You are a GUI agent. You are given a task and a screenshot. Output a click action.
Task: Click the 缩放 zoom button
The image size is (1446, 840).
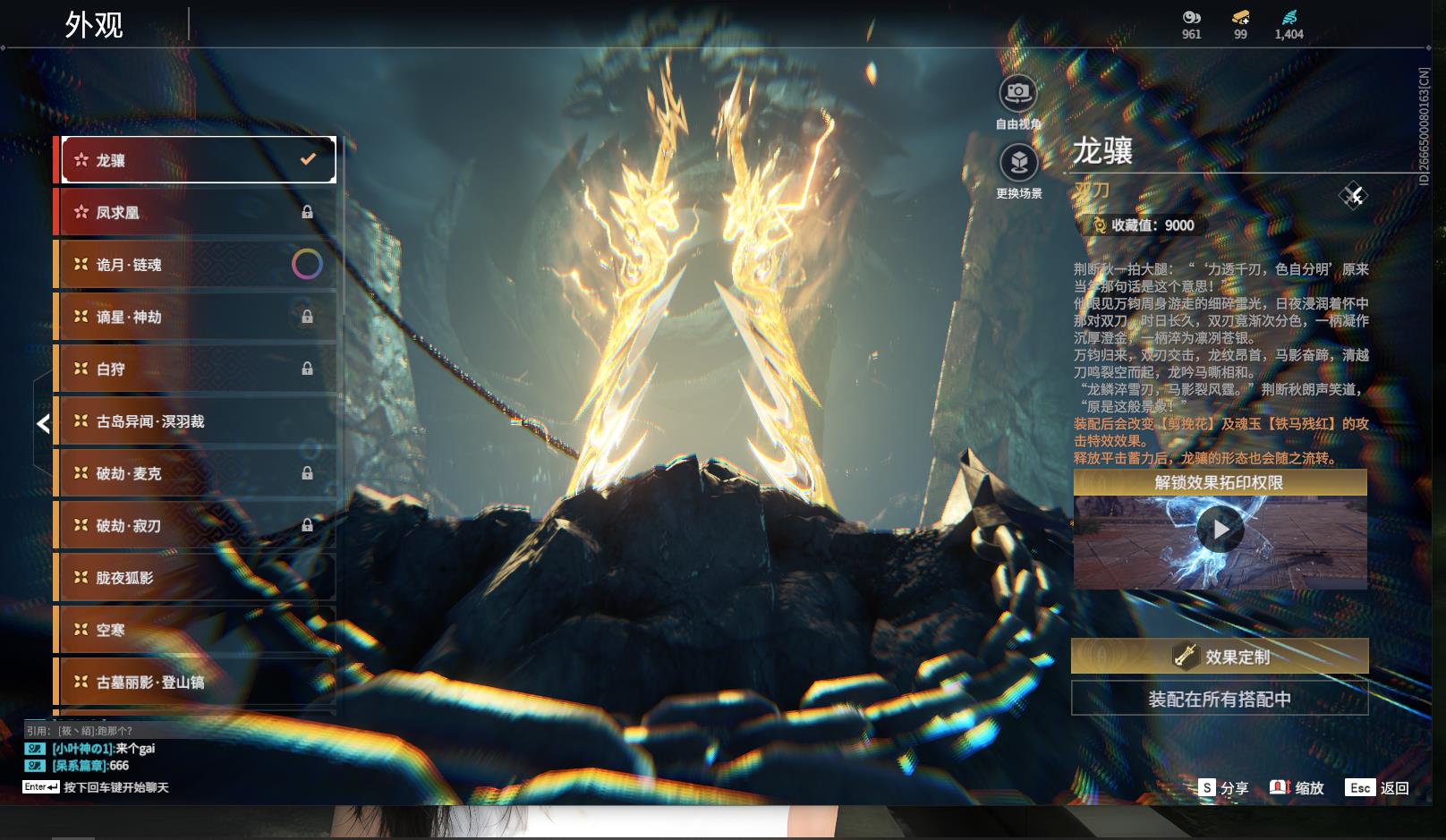pyautogui.click(x=1297, y=788)
